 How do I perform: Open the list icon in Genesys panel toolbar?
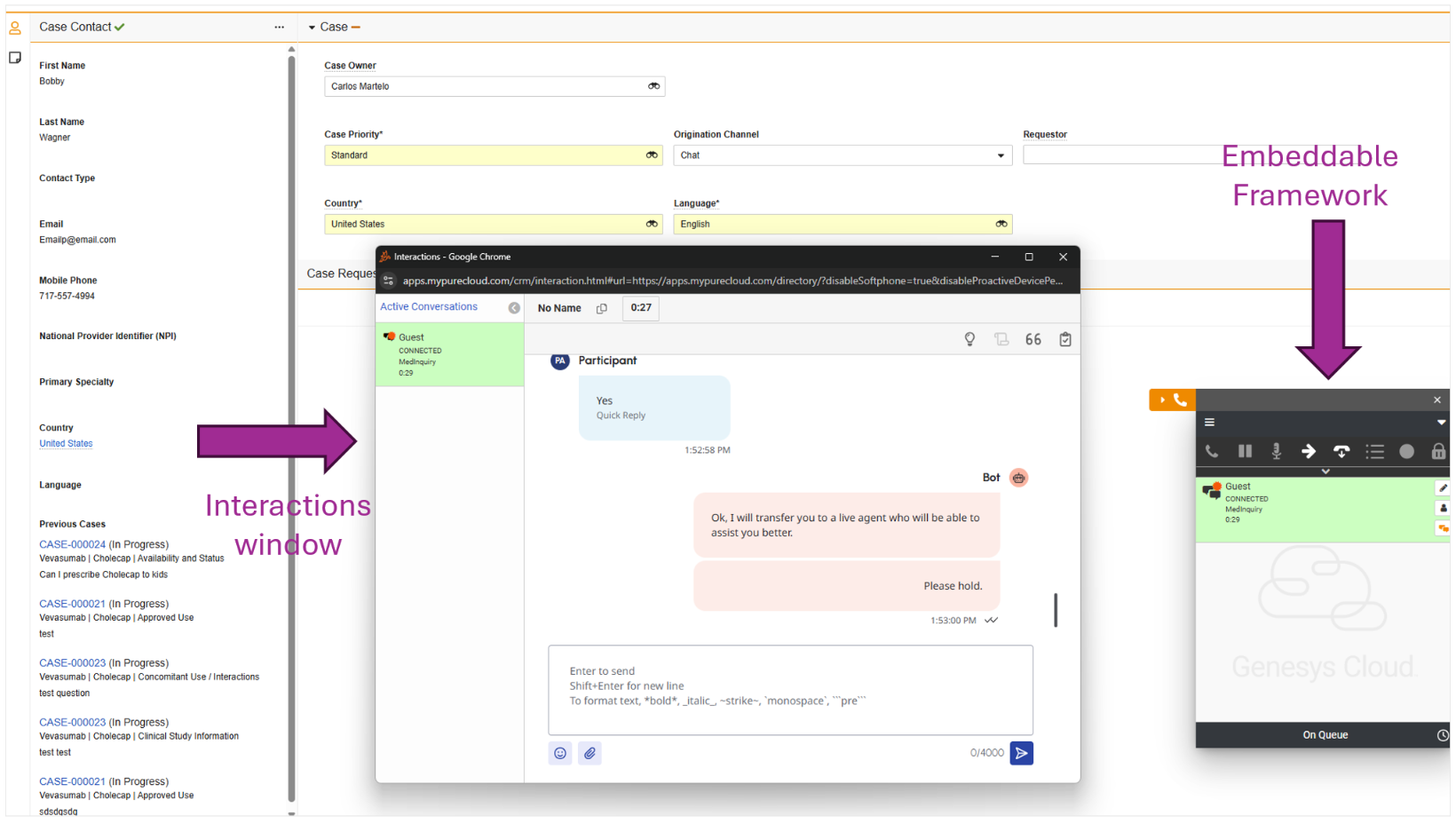(x=1374, y=451)
